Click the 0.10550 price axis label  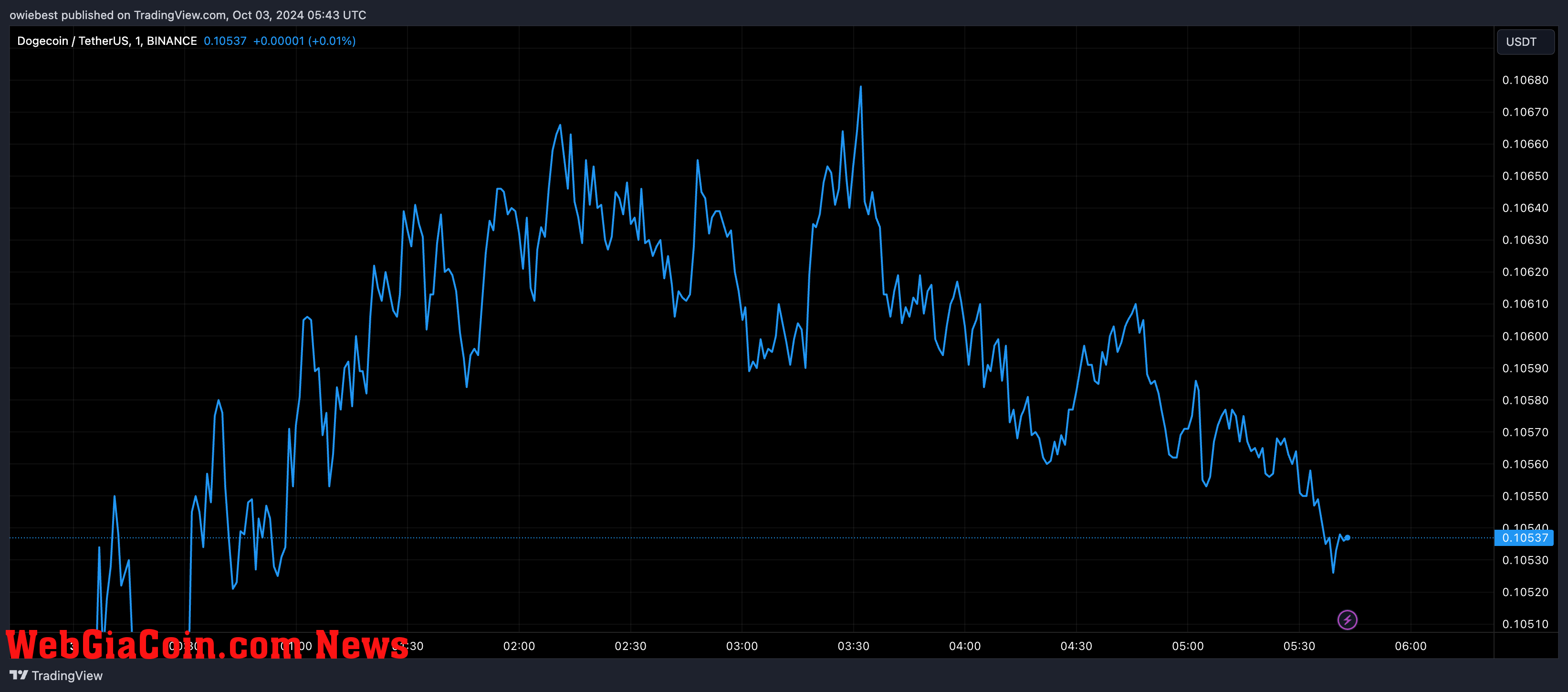(x=1525, y=496)
